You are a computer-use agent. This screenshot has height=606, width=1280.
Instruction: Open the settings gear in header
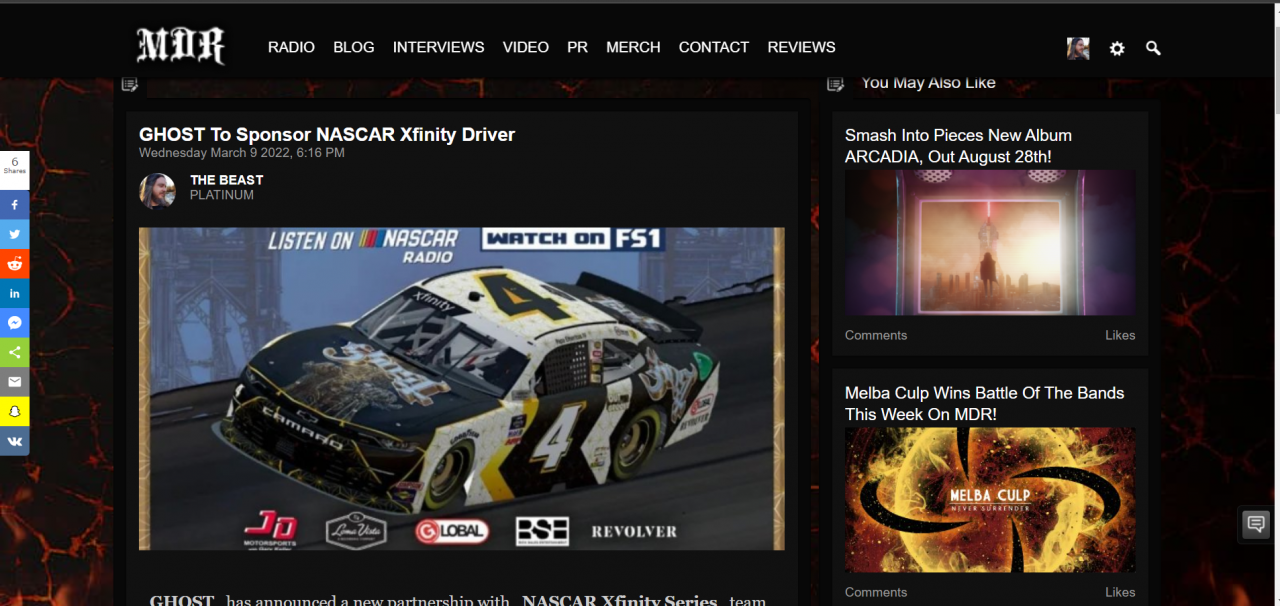click(x=1117, y=48)
